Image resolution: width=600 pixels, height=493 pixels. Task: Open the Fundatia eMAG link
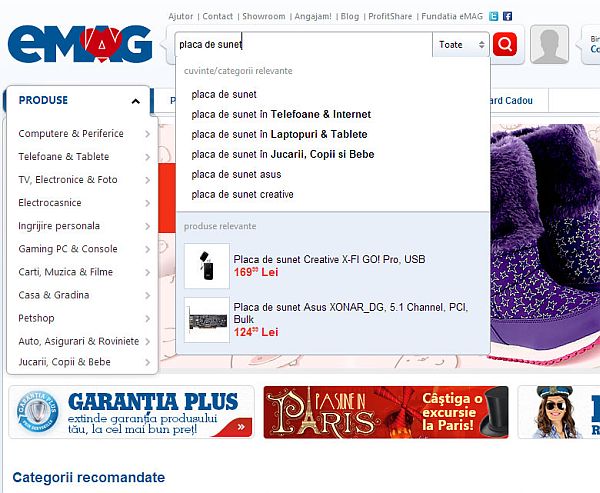tap(452, 16)
